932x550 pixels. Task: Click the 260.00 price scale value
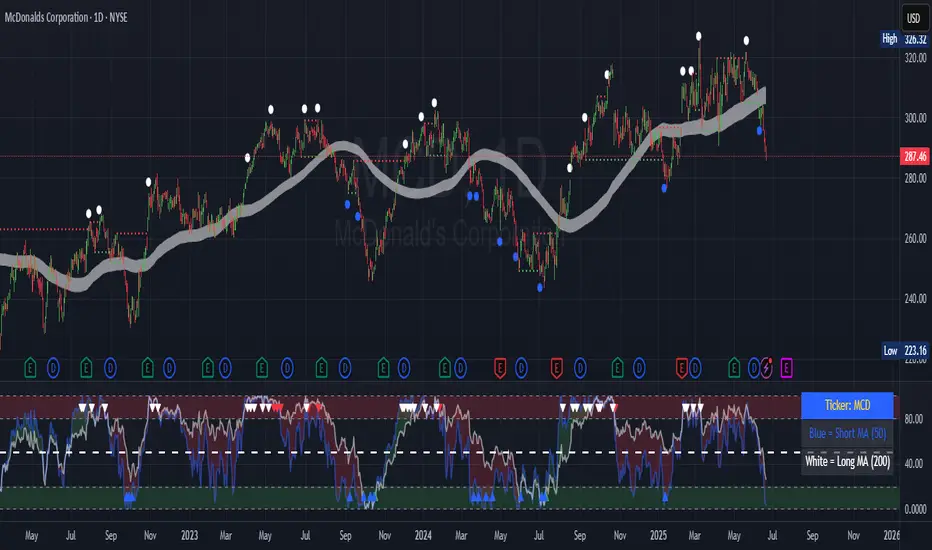[x=915, y=238]
